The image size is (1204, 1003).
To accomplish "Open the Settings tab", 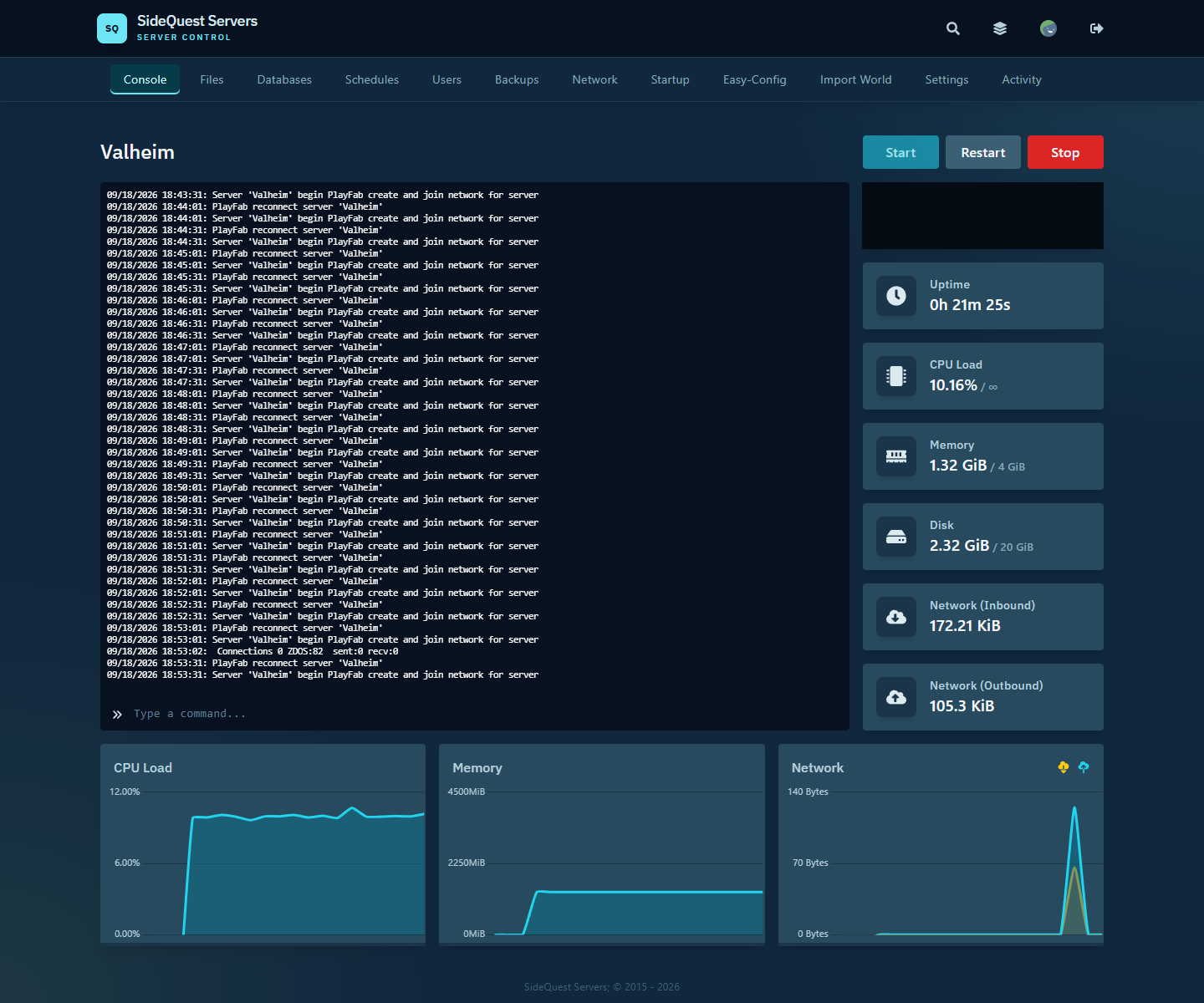I will tap(946, 79).
